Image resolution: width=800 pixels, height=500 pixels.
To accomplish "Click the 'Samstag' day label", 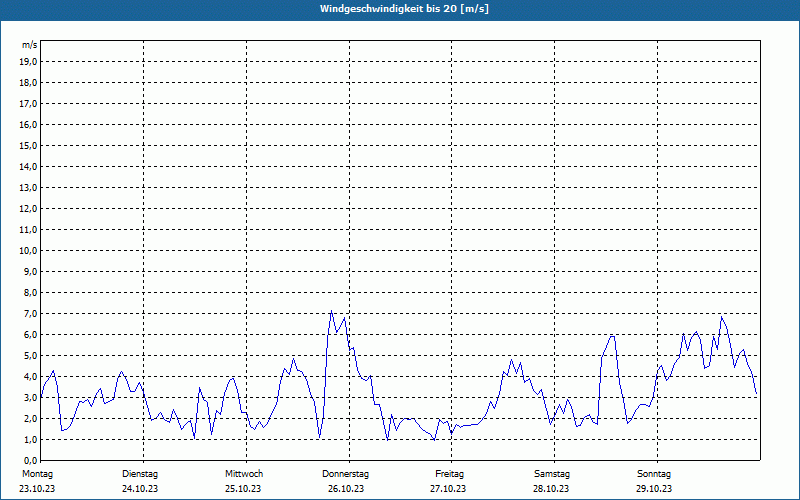I will [x=552, y=474].
